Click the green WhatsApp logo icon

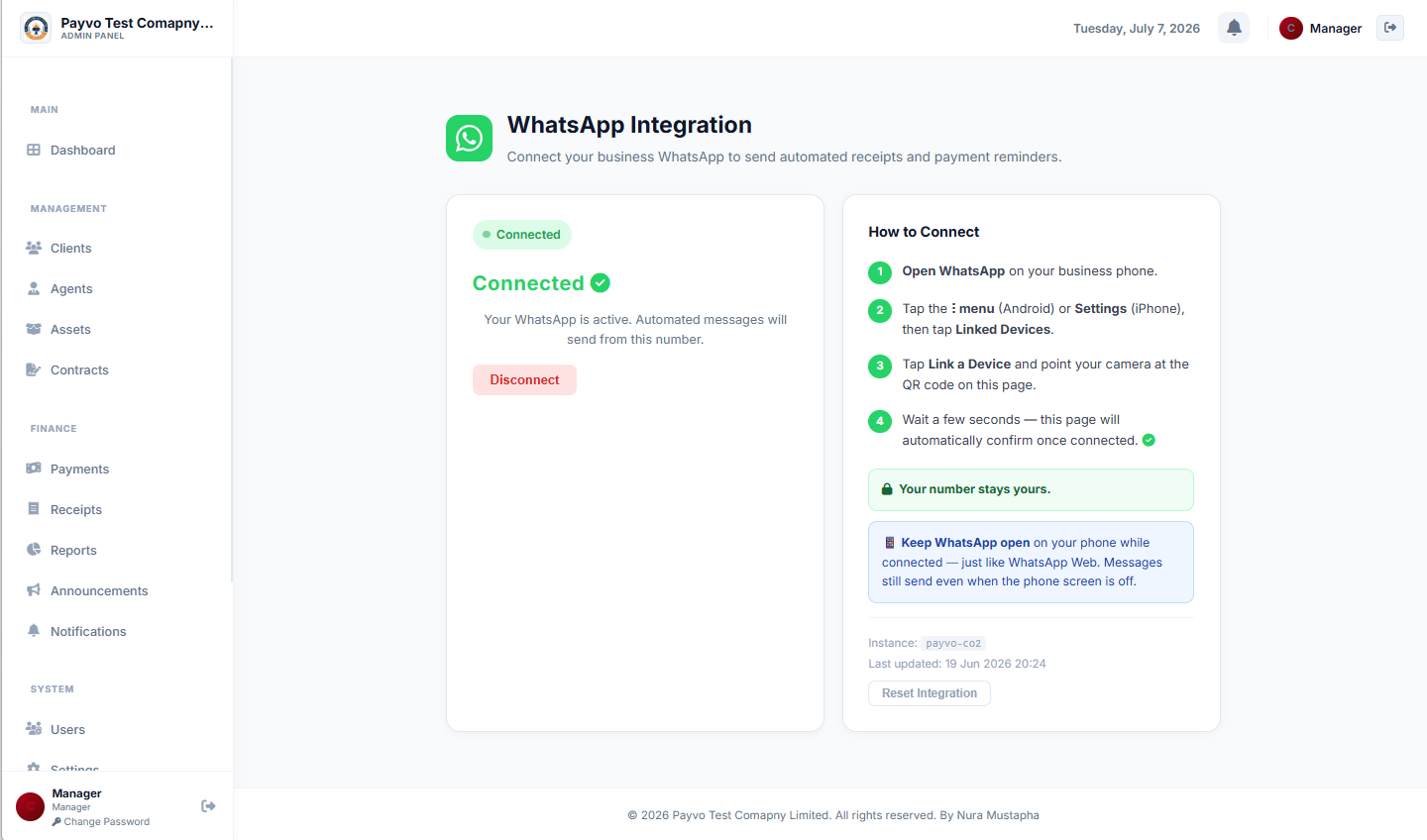point(469,138)
